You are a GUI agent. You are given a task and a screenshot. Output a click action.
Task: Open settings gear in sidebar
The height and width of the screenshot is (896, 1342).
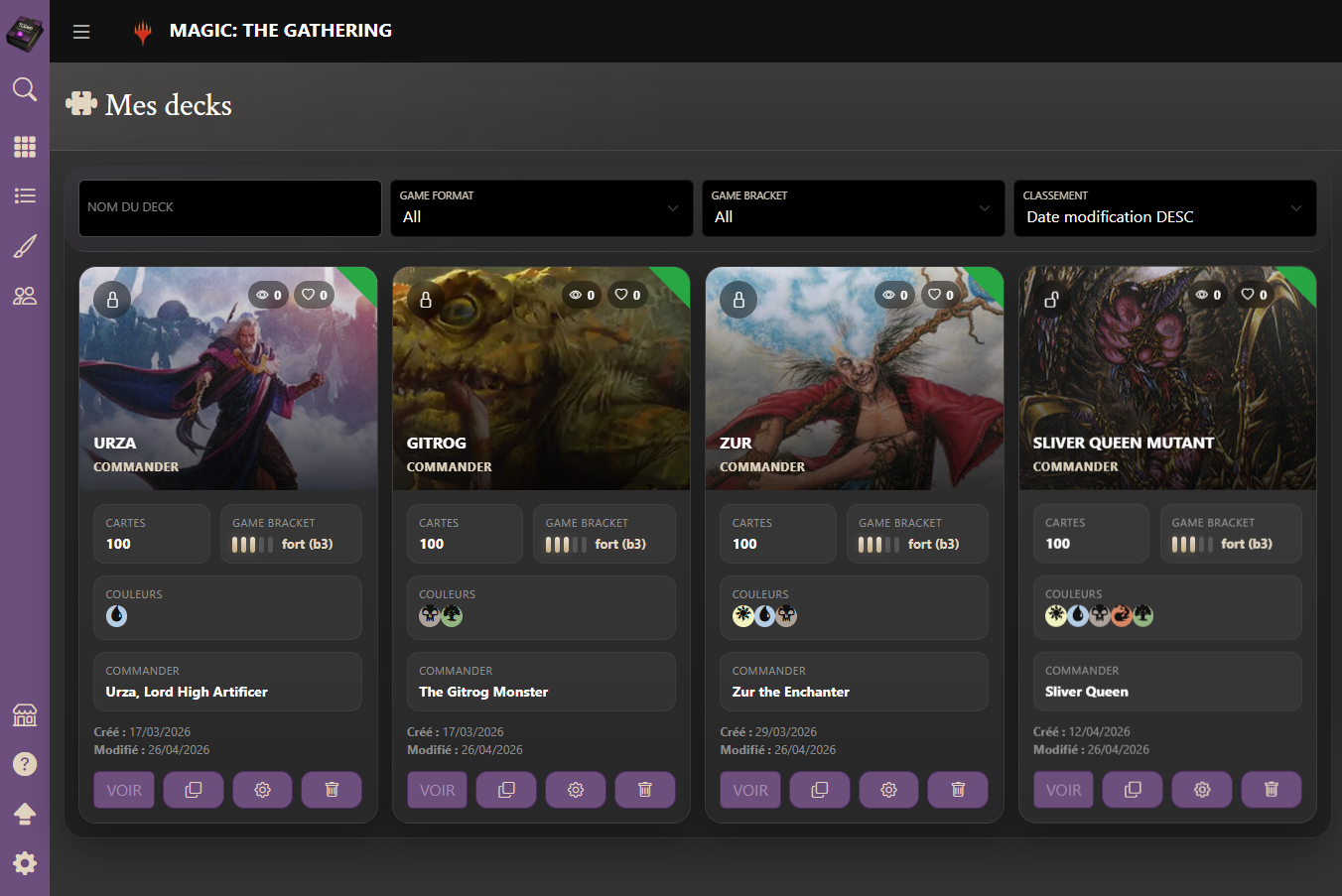(x=25, y=863)
